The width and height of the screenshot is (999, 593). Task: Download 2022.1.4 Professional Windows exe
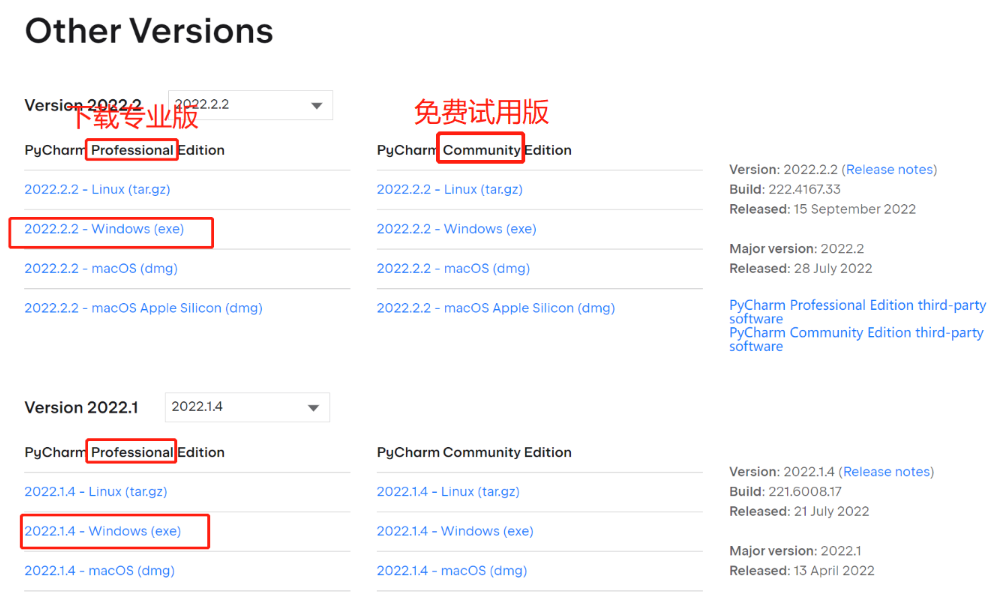[x=102, y=531]
